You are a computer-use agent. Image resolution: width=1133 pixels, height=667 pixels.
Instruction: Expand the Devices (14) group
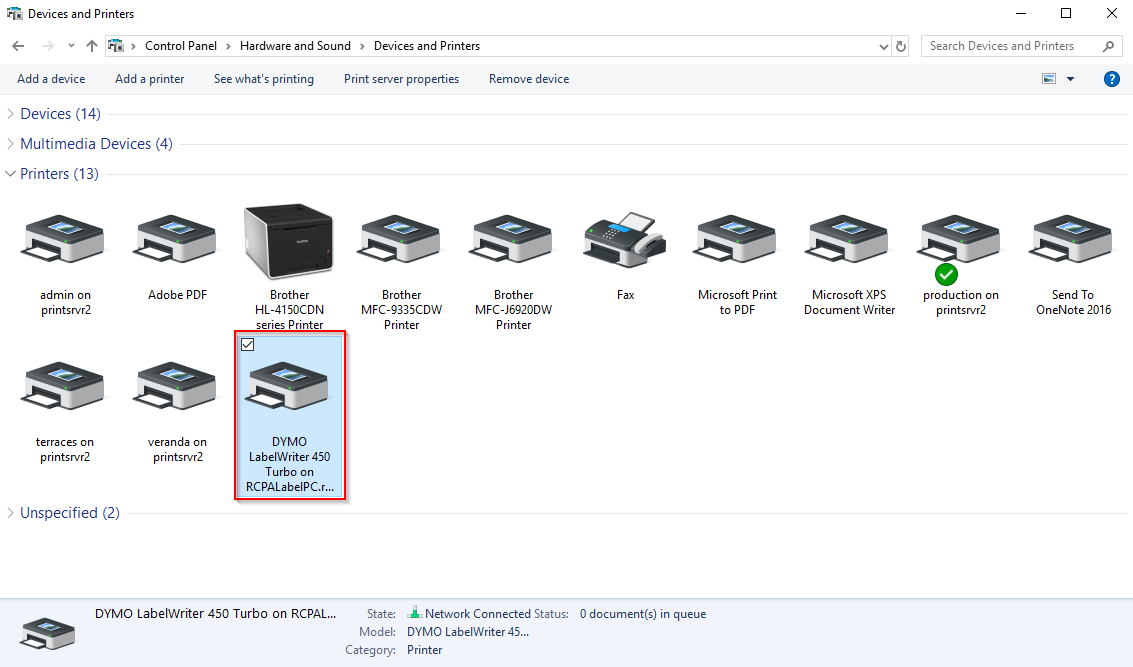[10, 113]
